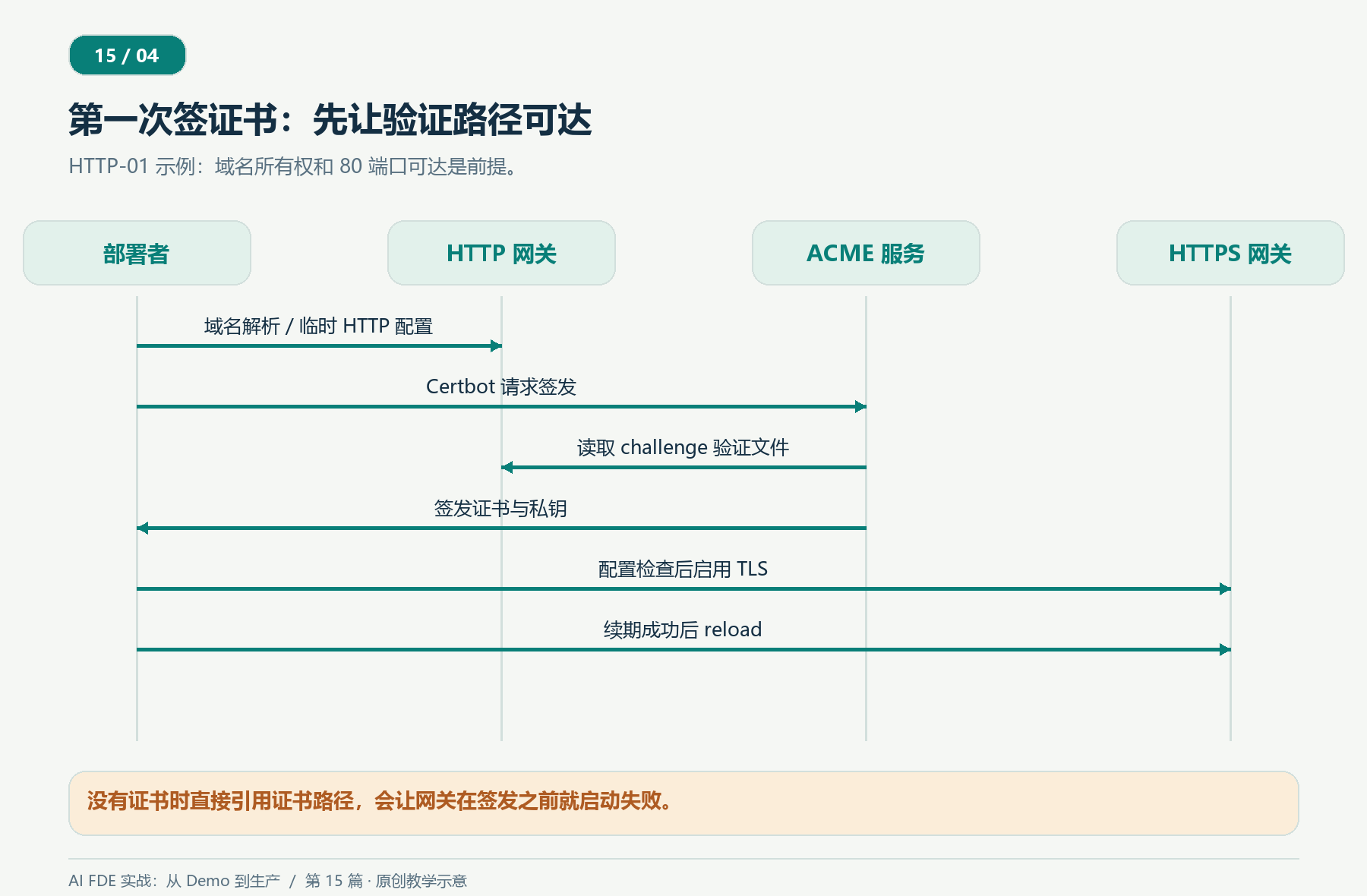Select the HTTP 网关 participant box

501,253
